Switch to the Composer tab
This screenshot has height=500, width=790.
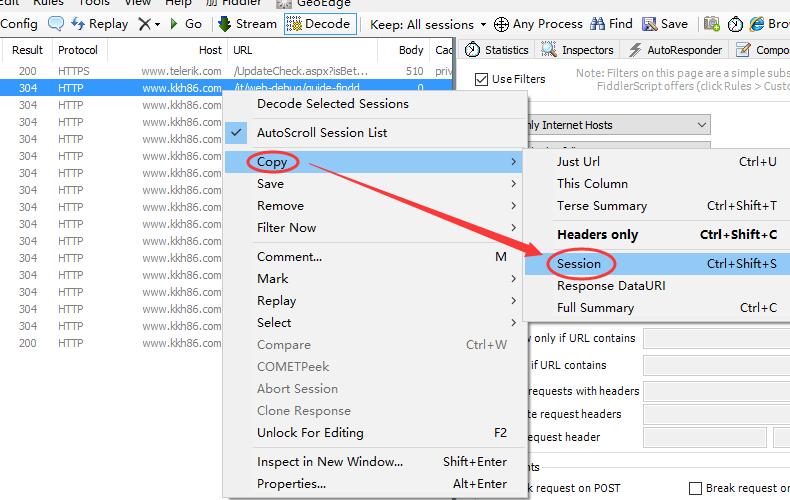[x=762, y=50]
